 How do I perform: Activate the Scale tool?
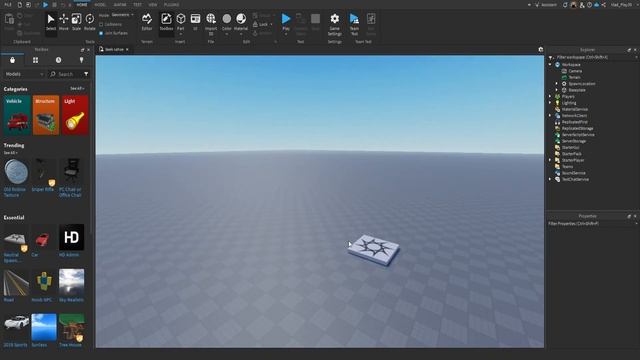76,22
